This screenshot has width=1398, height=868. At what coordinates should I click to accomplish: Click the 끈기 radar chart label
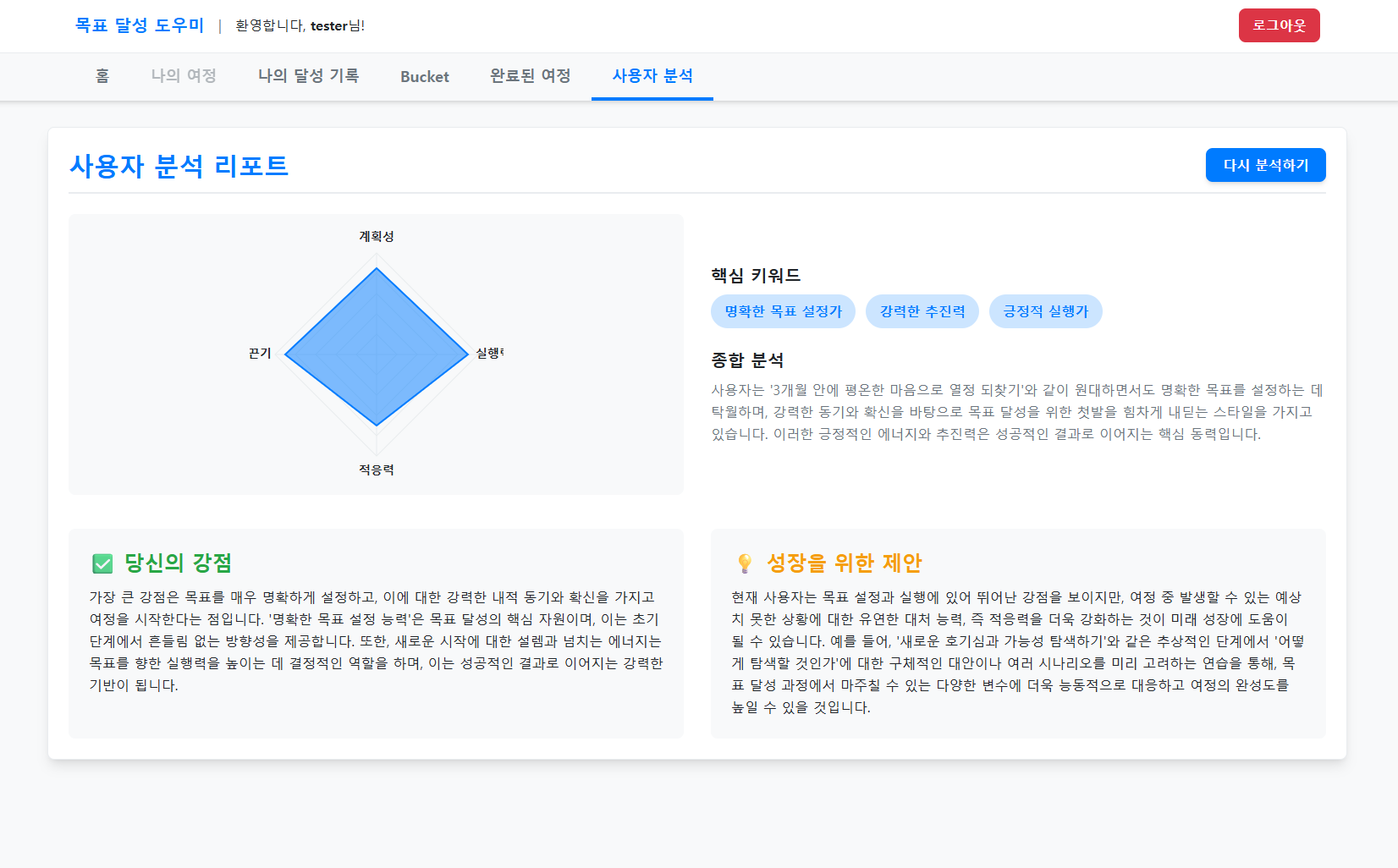pyautogui.click(x=260, y=353)
